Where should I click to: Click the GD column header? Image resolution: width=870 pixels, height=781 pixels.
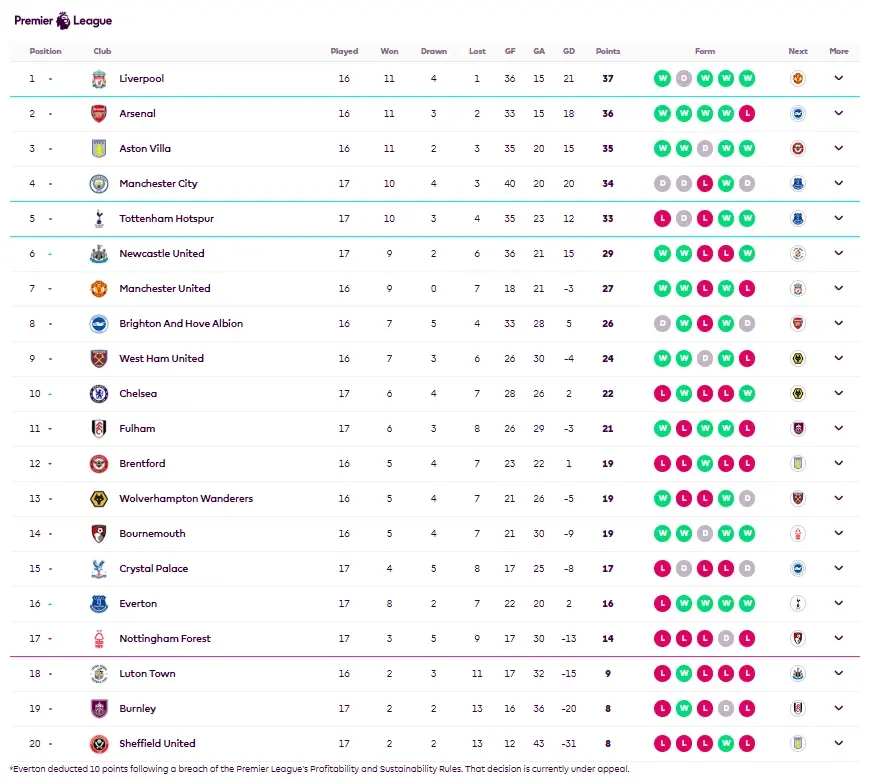coord(569,51)
